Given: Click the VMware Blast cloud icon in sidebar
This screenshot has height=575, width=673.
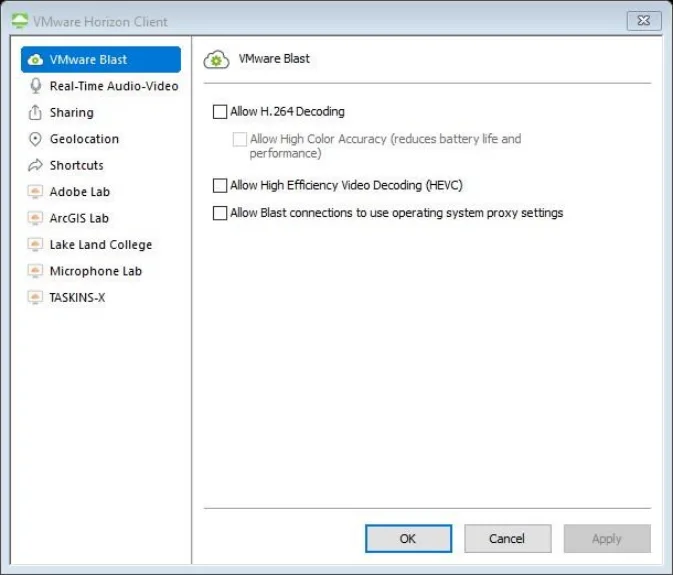Looking at the screenshot, I should (35, 60).
